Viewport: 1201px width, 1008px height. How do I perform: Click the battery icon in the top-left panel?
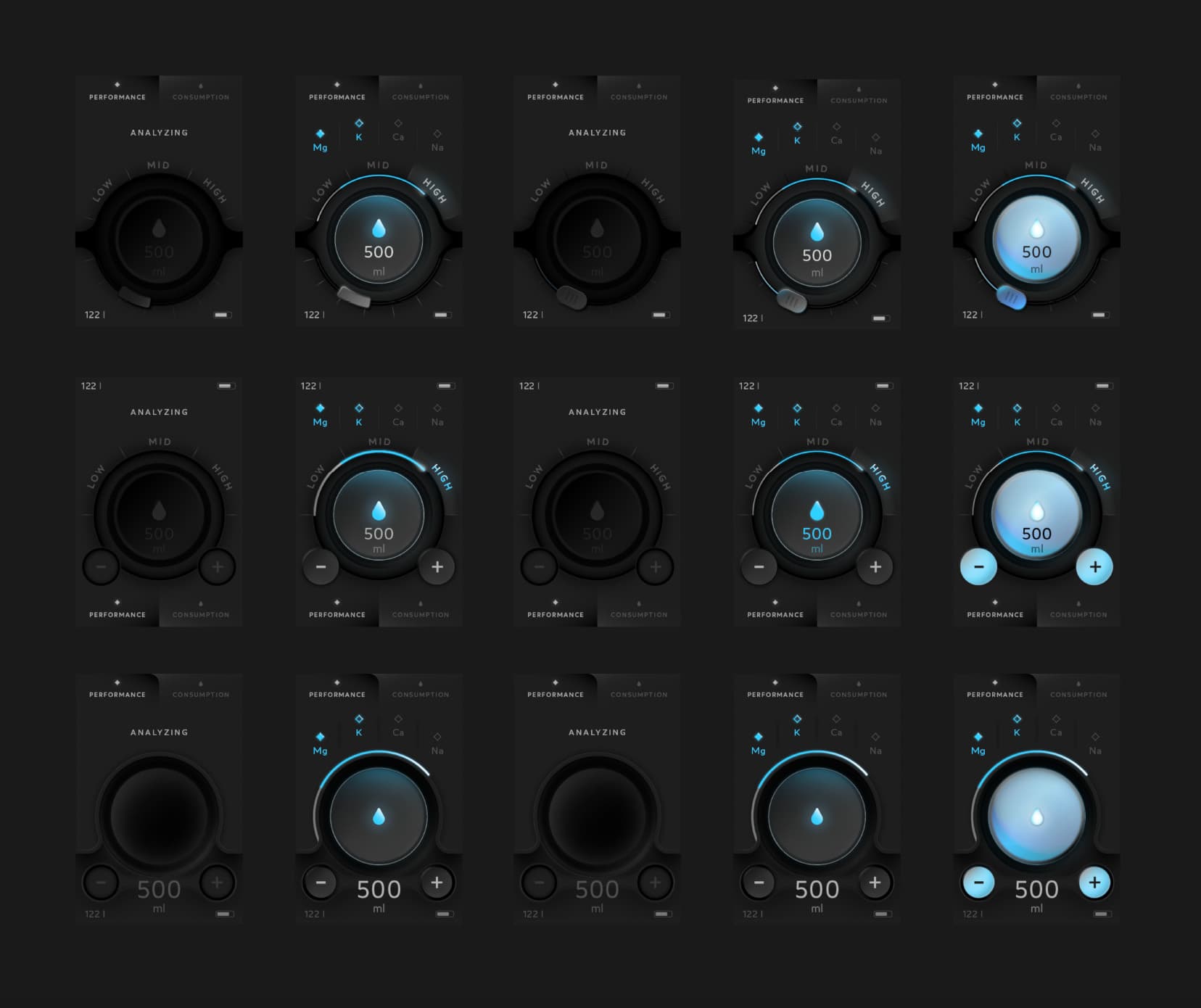(x=222, y=315)
